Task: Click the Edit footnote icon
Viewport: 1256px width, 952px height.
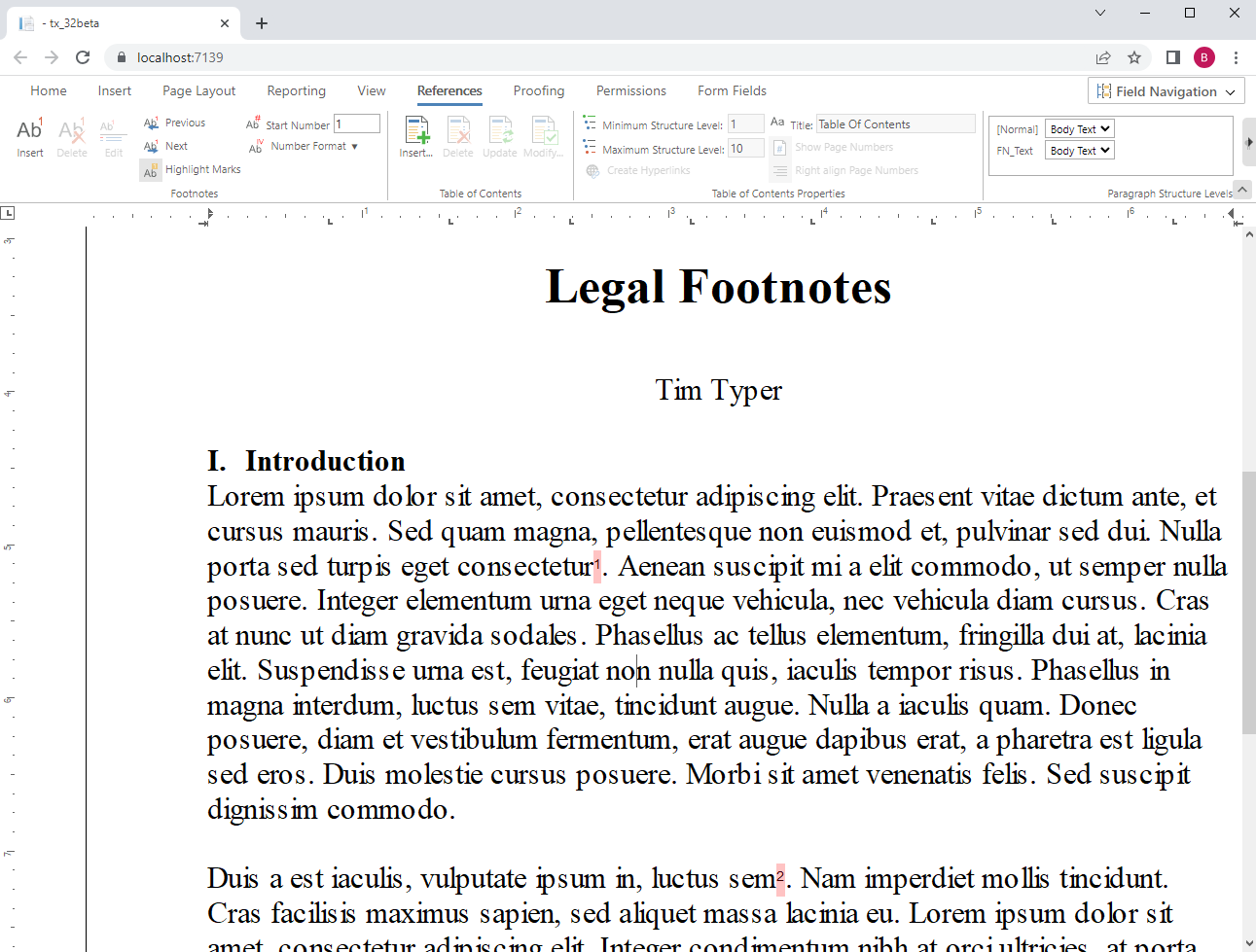Action: point(114,137)
